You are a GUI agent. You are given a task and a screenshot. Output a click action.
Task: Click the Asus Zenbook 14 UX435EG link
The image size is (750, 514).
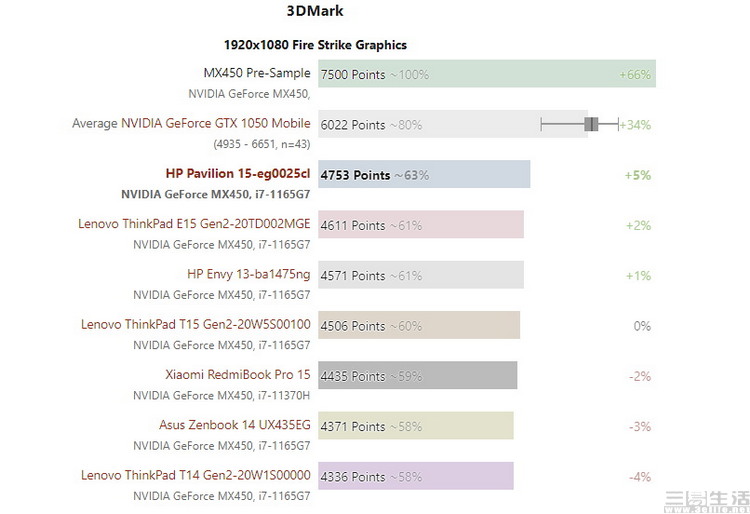click(235, 425)
